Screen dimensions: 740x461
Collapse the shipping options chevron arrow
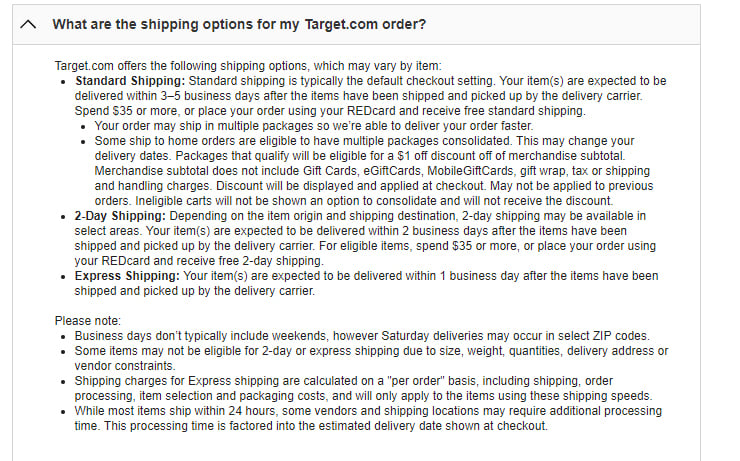click(x=28, y=24)
